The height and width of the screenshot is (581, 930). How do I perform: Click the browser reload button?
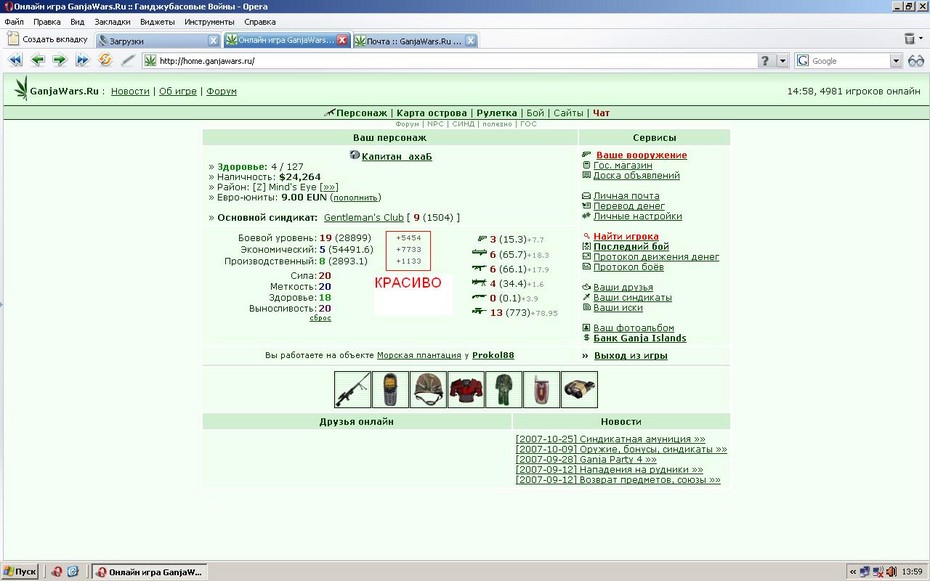click(x=106, y=60)
